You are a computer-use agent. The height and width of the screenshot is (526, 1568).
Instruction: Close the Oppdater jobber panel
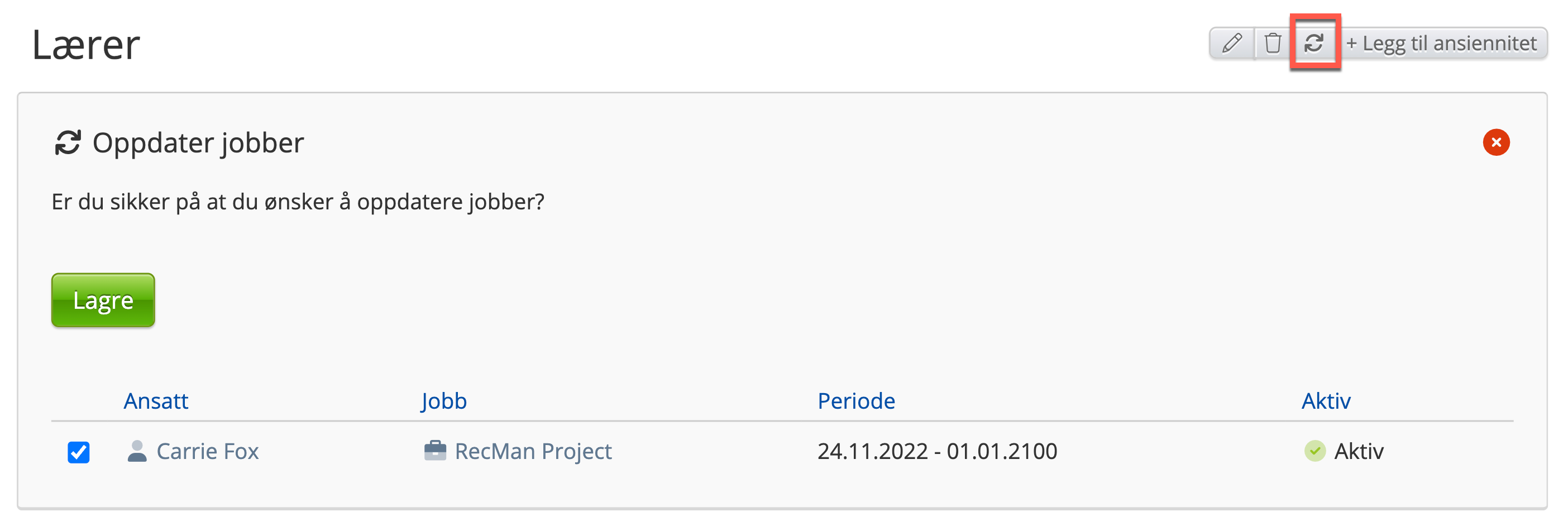coord(1495,142)
